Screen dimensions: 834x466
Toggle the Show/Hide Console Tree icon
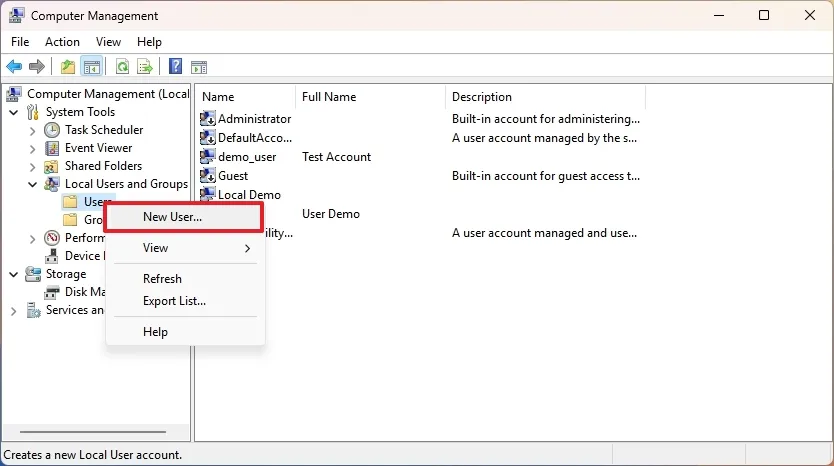[91, 67]
